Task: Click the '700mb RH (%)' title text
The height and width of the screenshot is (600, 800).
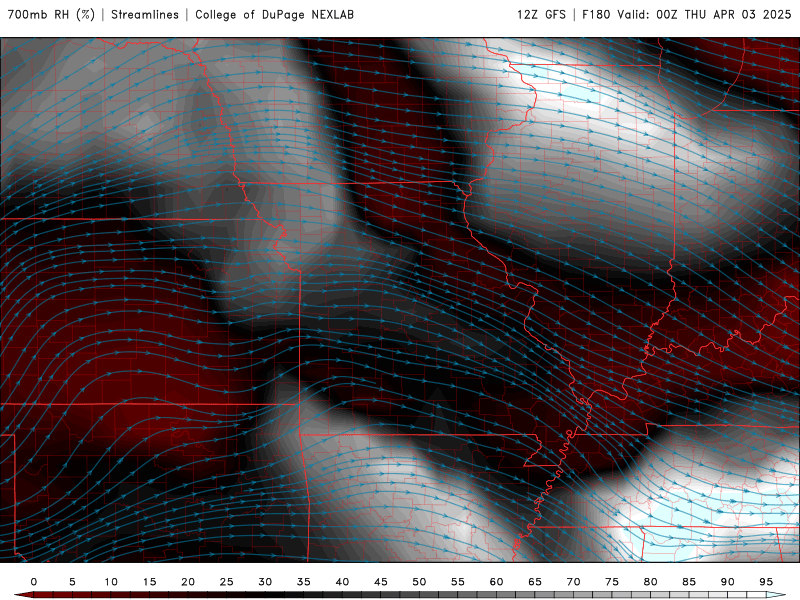Action: point(52,15)
